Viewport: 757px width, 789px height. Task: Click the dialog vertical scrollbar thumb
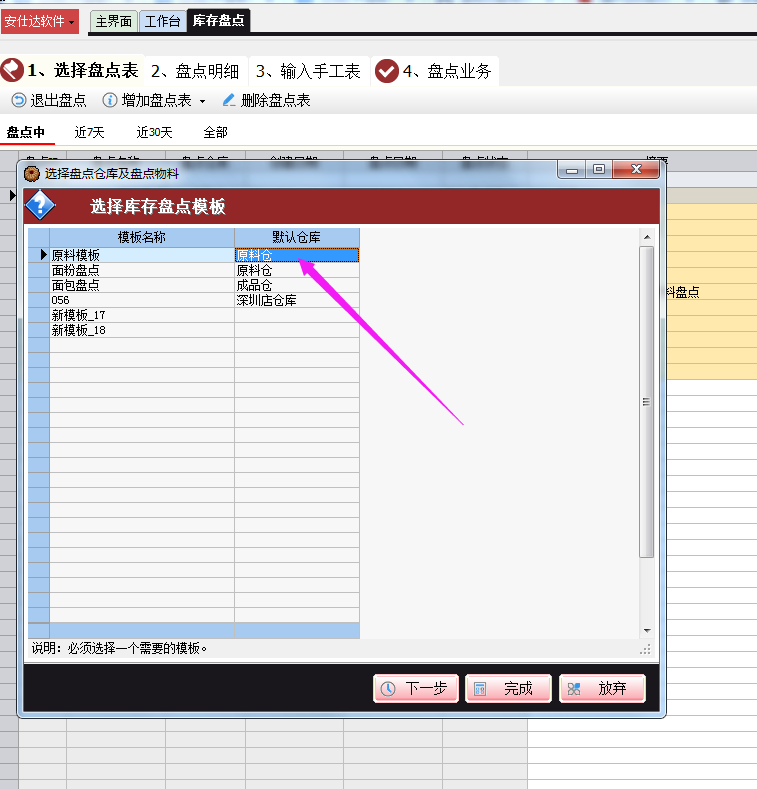pos(647,402)
